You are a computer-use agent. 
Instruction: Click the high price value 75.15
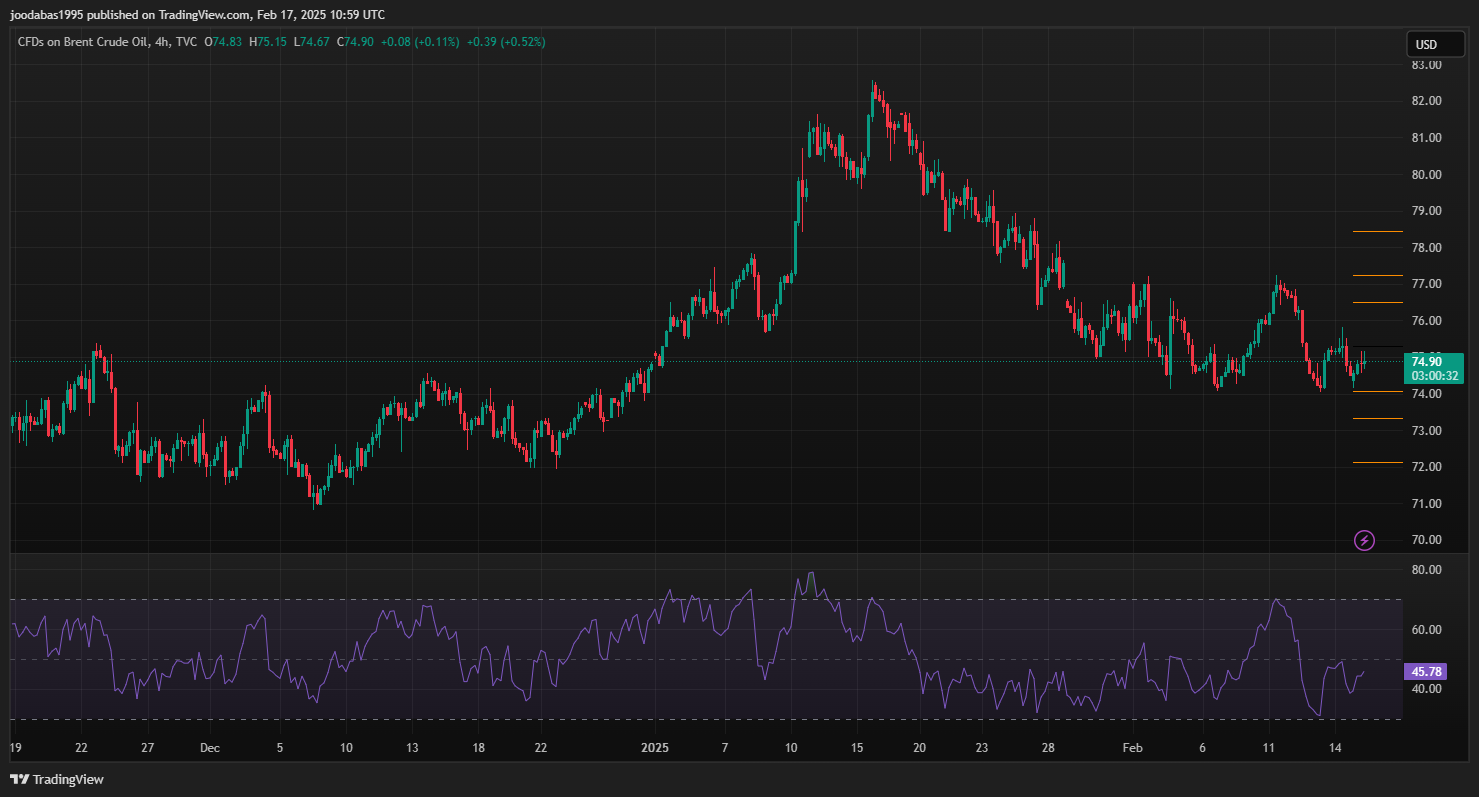tap(271, 42)
